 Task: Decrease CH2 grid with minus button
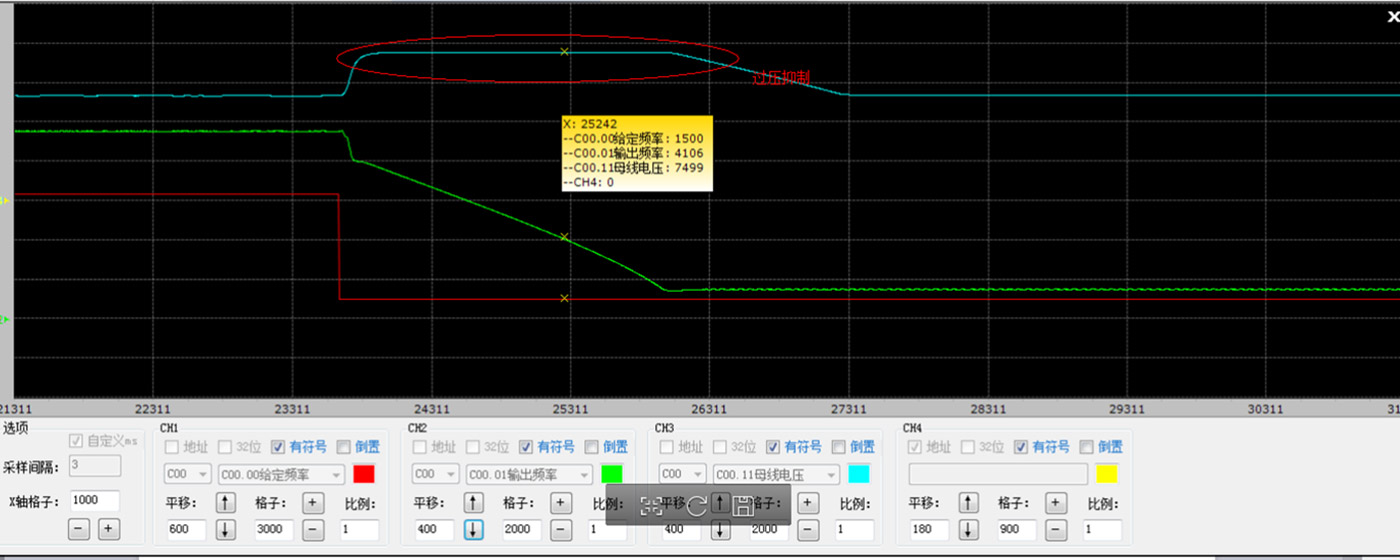tap(561, 530)
